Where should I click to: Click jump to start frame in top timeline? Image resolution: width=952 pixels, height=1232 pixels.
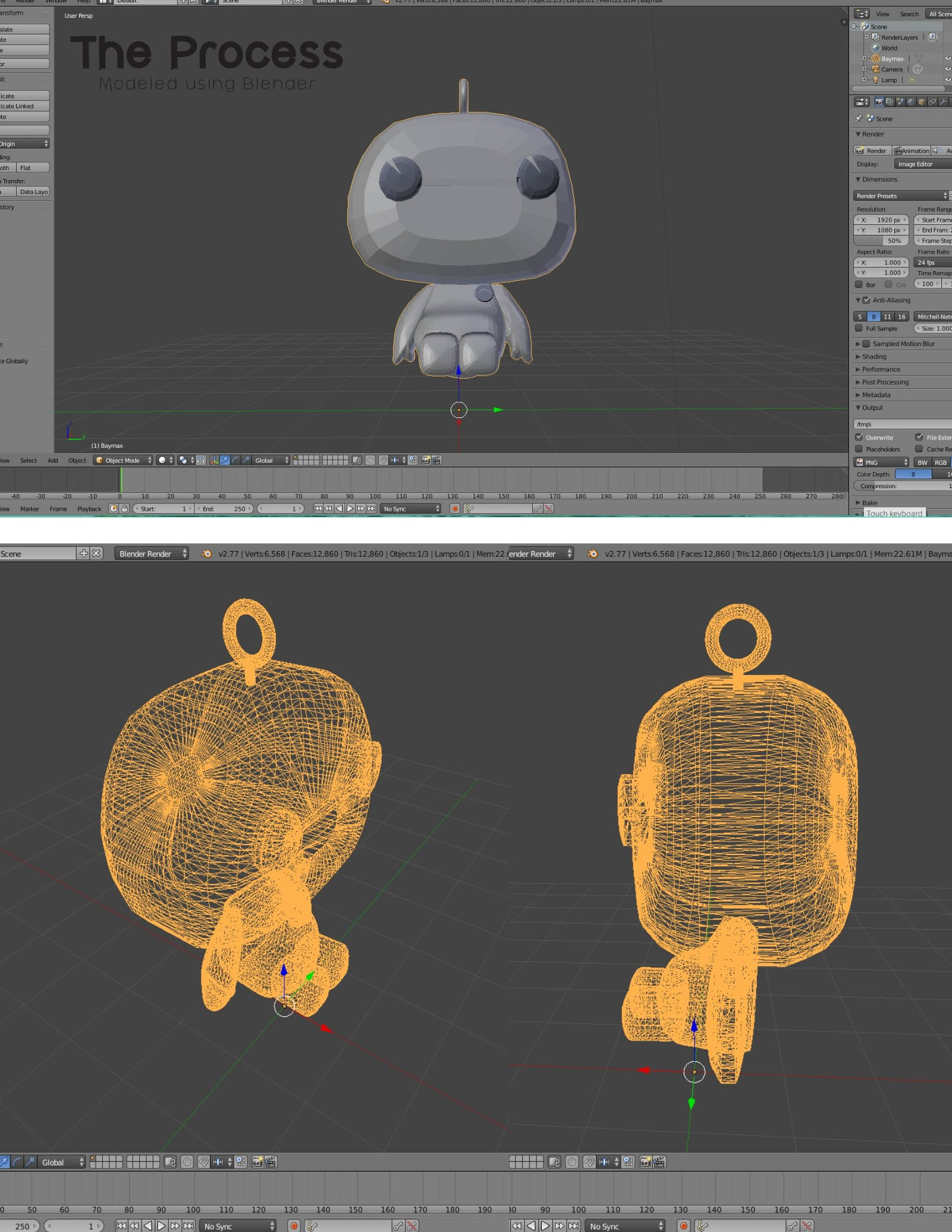pos(318,509)
